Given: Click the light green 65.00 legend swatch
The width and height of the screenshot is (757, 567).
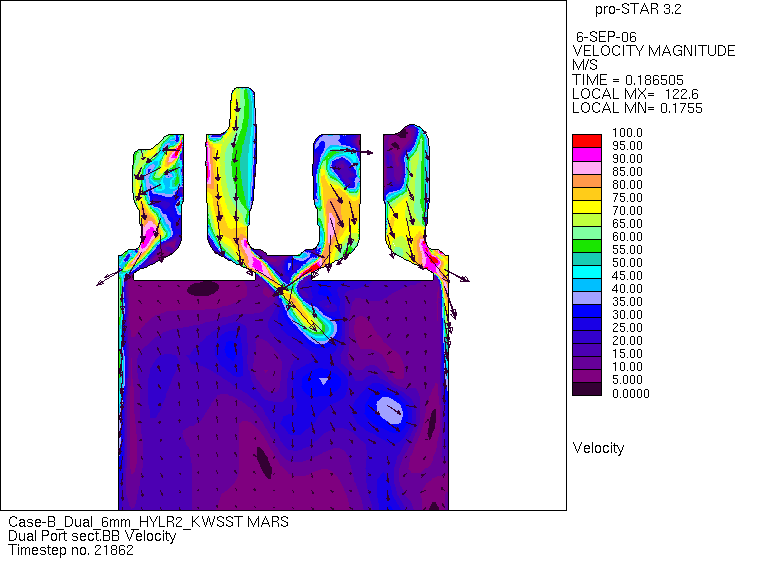Looking at the screenshot, I should point(587,232).
